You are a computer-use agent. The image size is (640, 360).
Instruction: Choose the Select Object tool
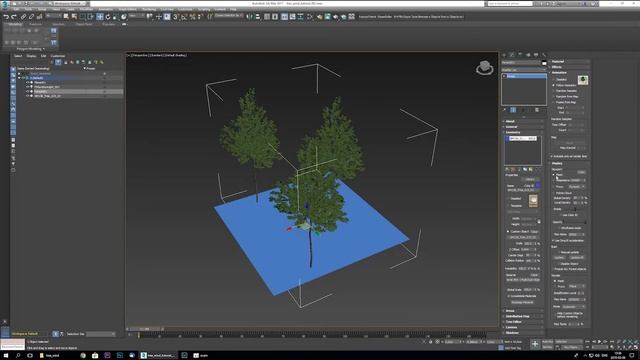(66, 17)
